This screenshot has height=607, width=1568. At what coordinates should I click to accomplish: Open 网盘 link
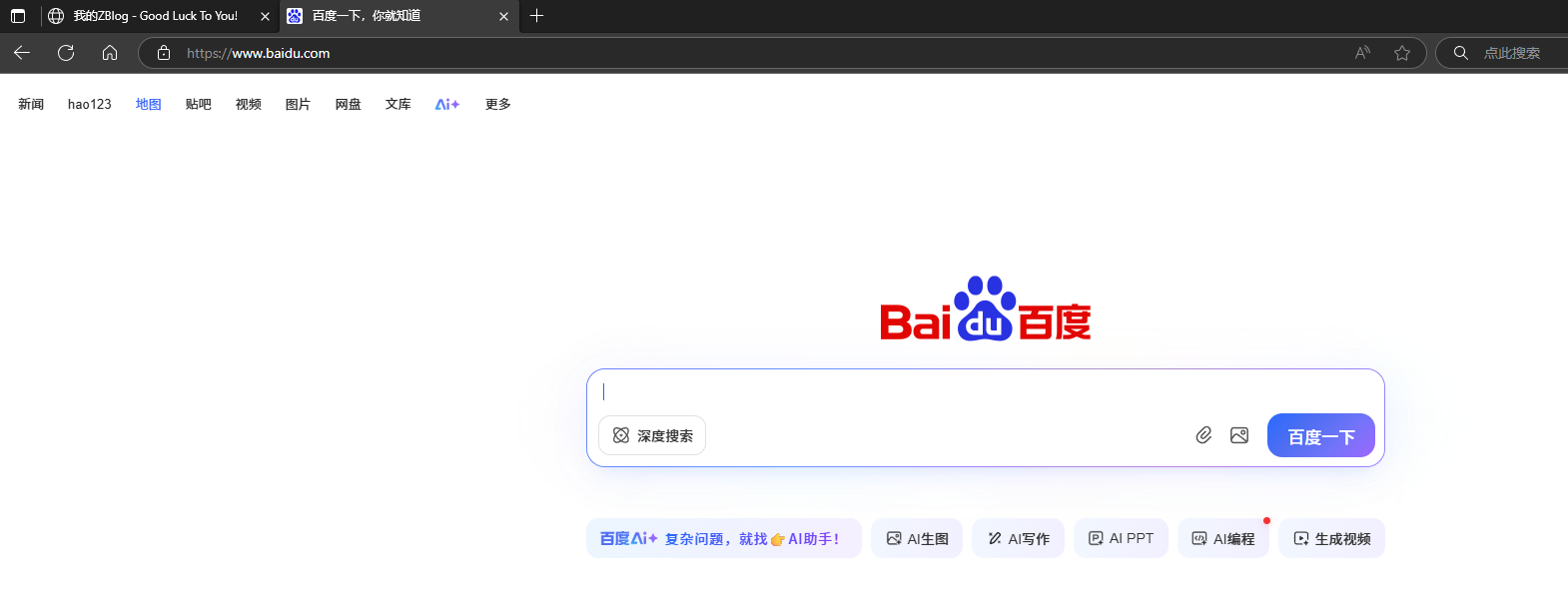(x=349, y=104)
